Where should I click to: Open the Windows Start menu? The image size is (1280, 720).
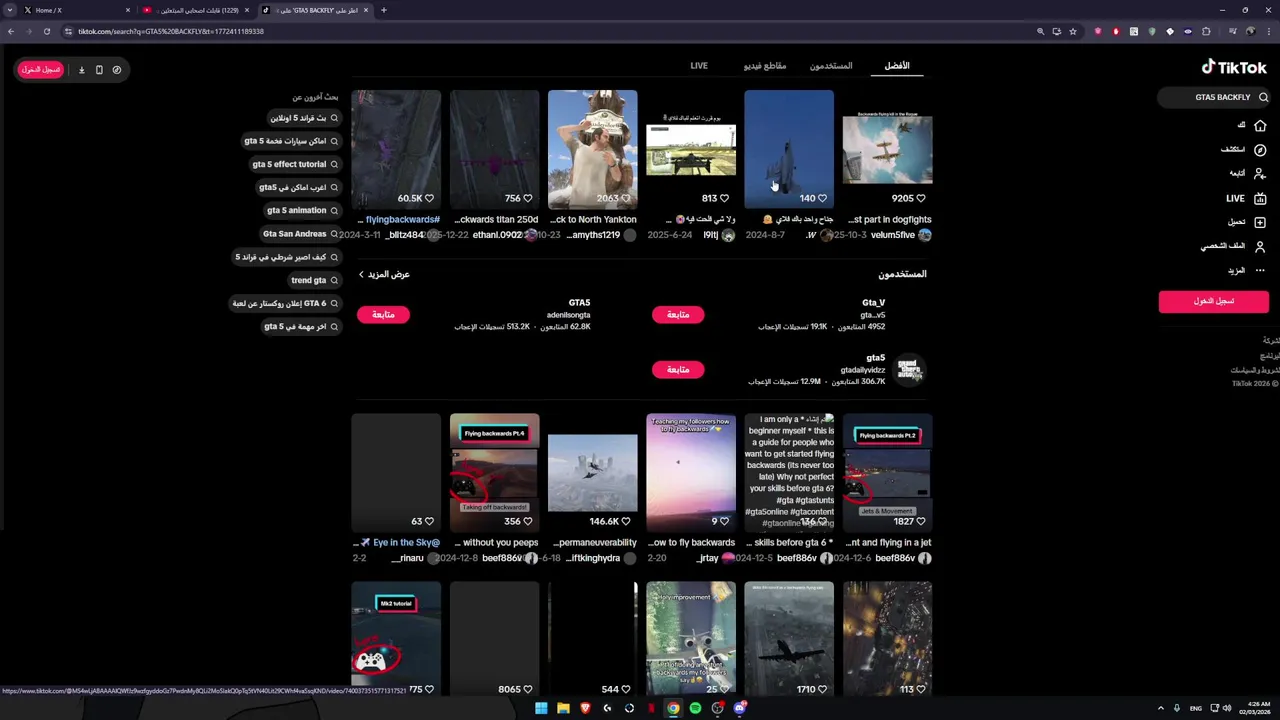click(x=541, y=708)
